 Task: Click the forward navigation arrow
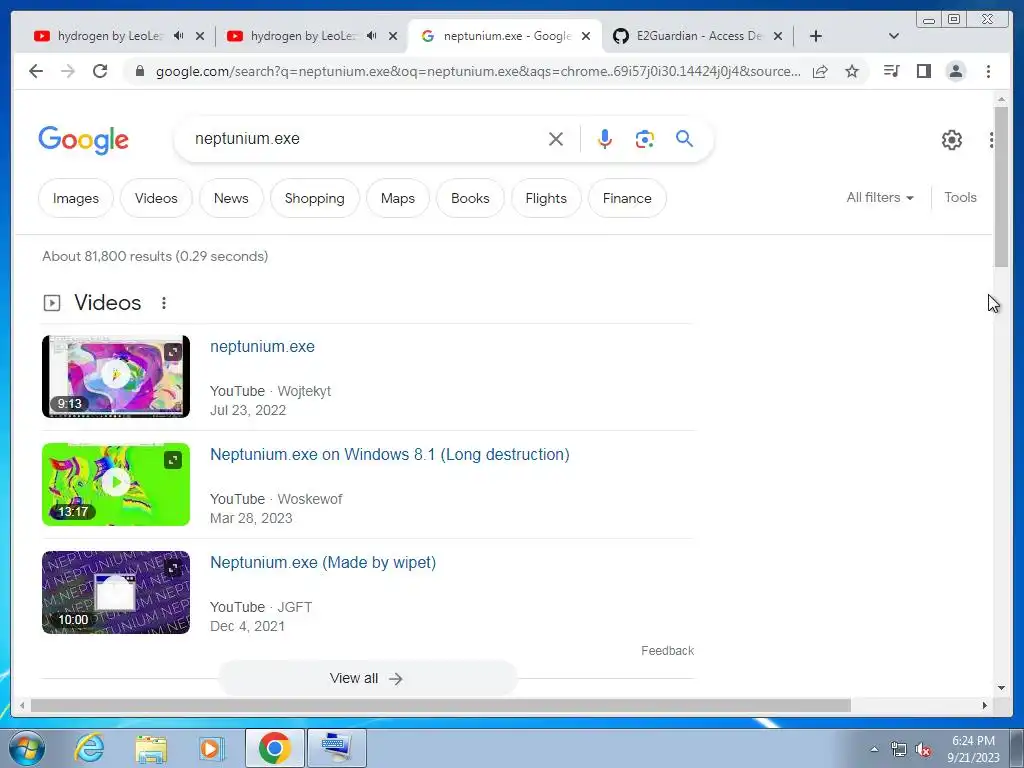(68, 71)
